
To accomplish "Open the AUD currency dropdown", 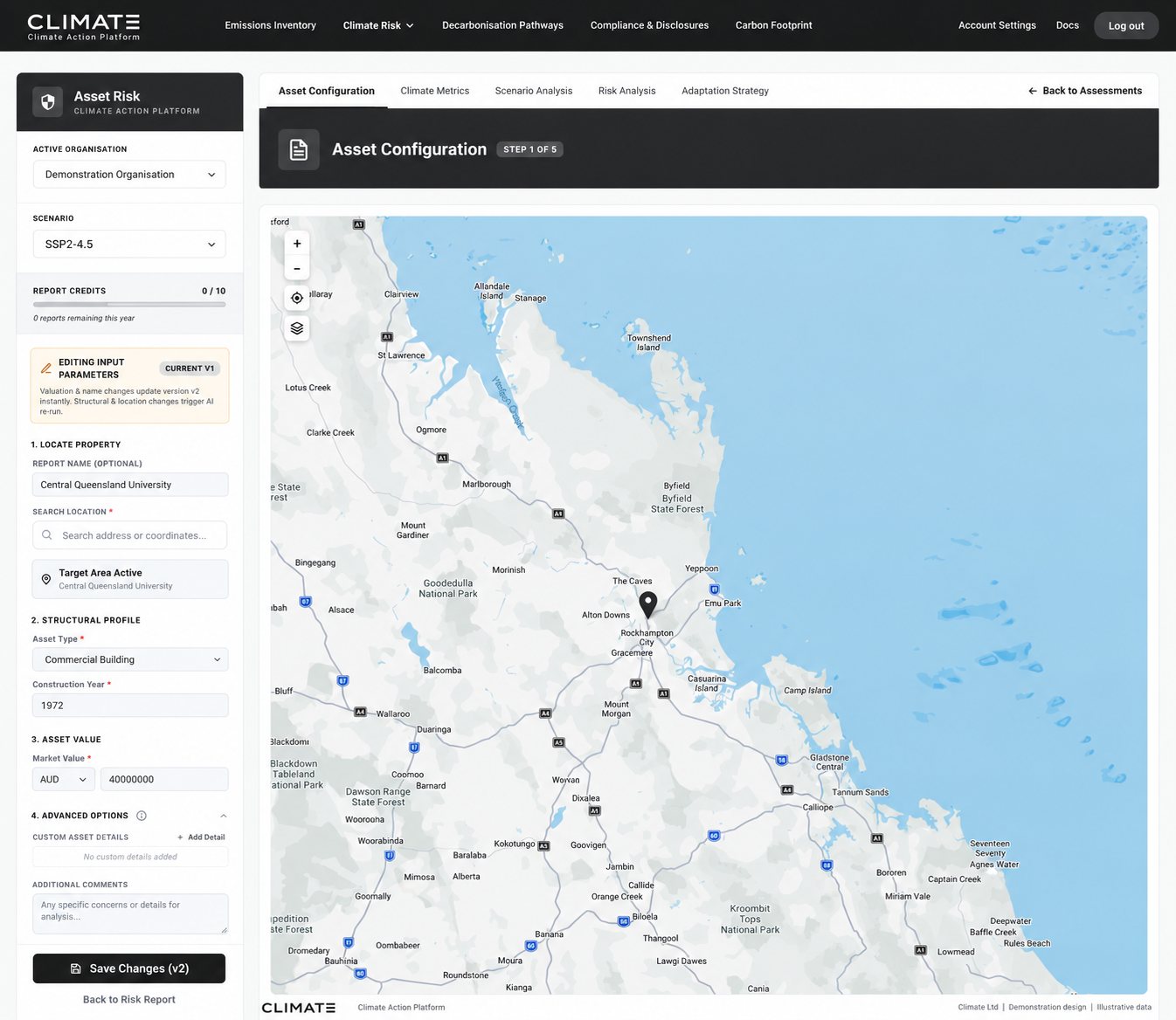I will [64, 780].
